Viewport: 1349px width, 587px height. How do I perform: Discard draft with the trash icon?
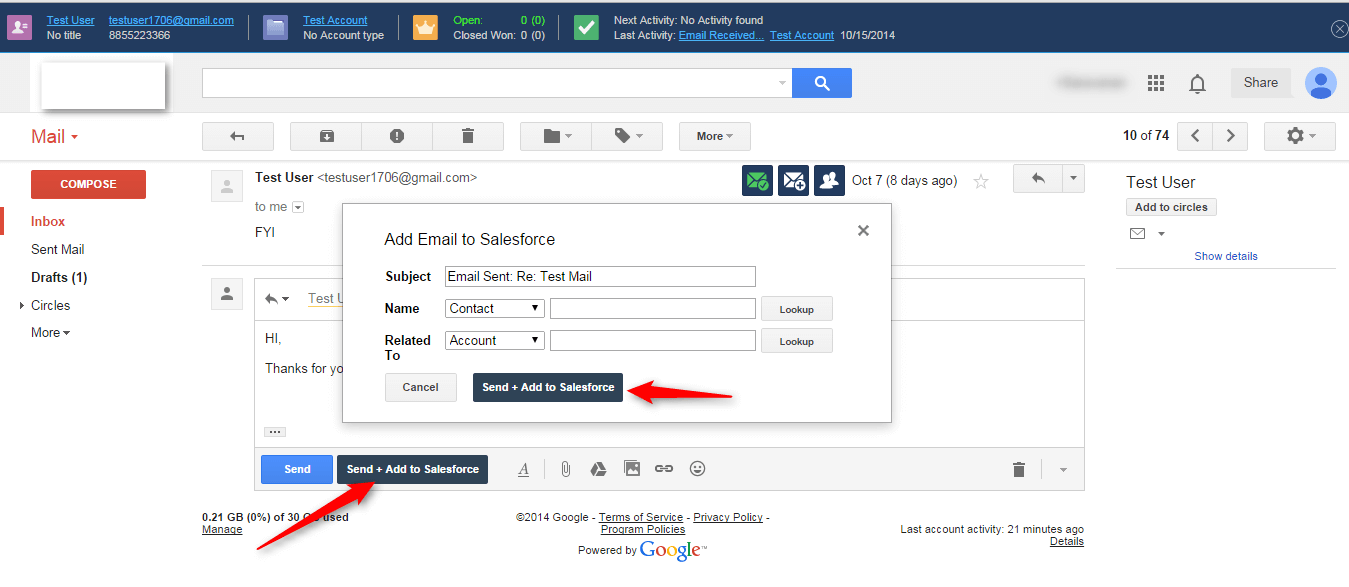click(x=1018, y=469)
